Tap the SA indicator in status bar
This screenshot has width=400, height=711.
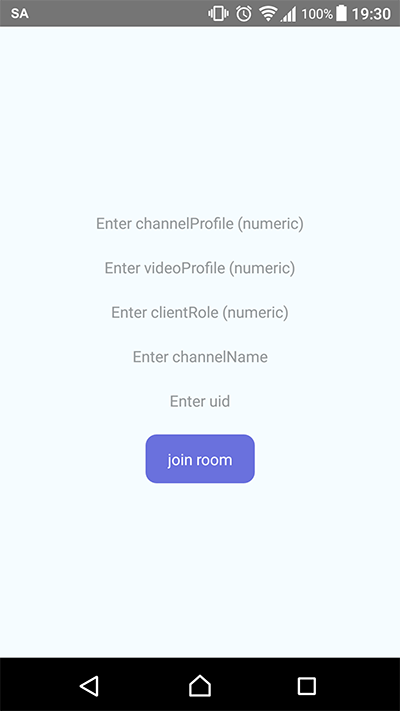click(x=20, y=14)
